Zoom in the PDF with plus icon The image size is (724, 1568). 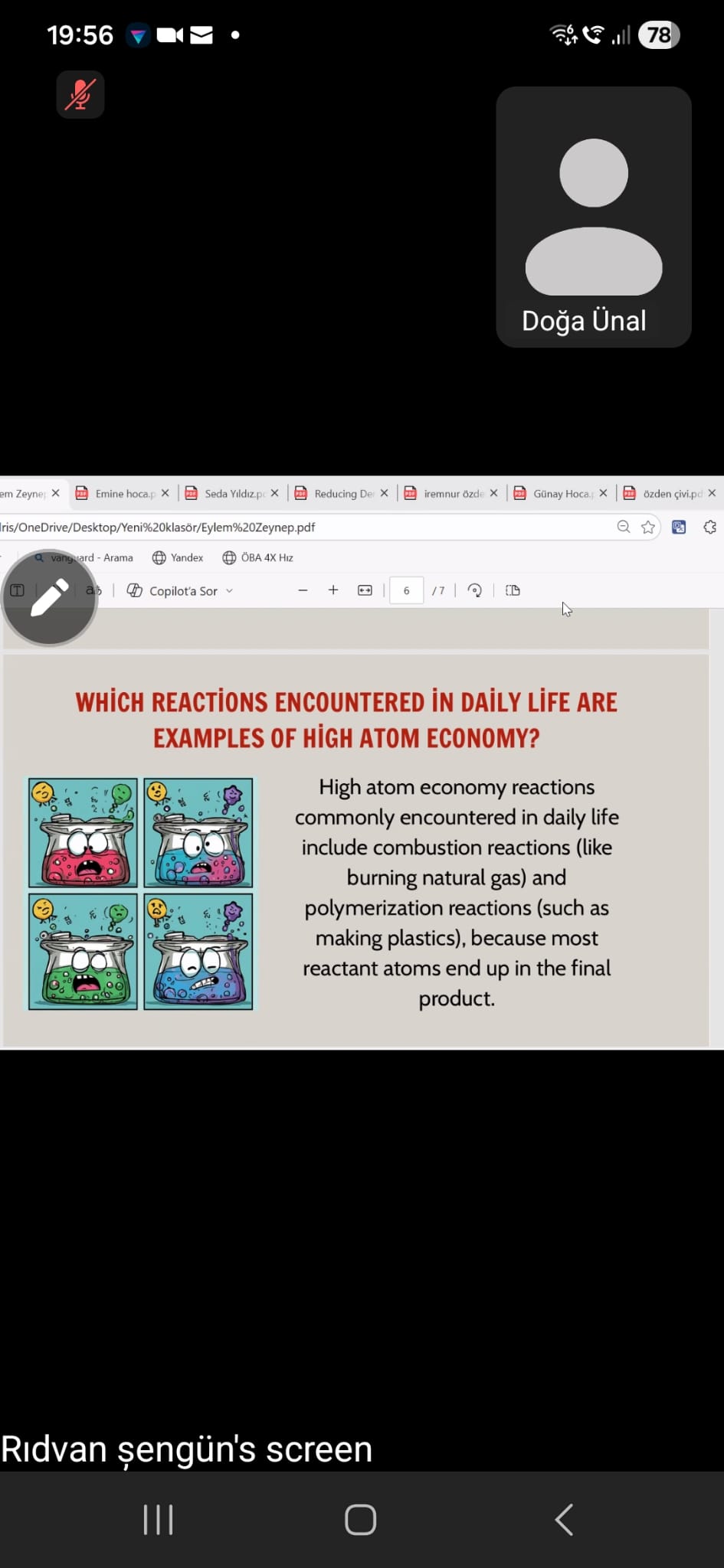[x=333, y=590]
